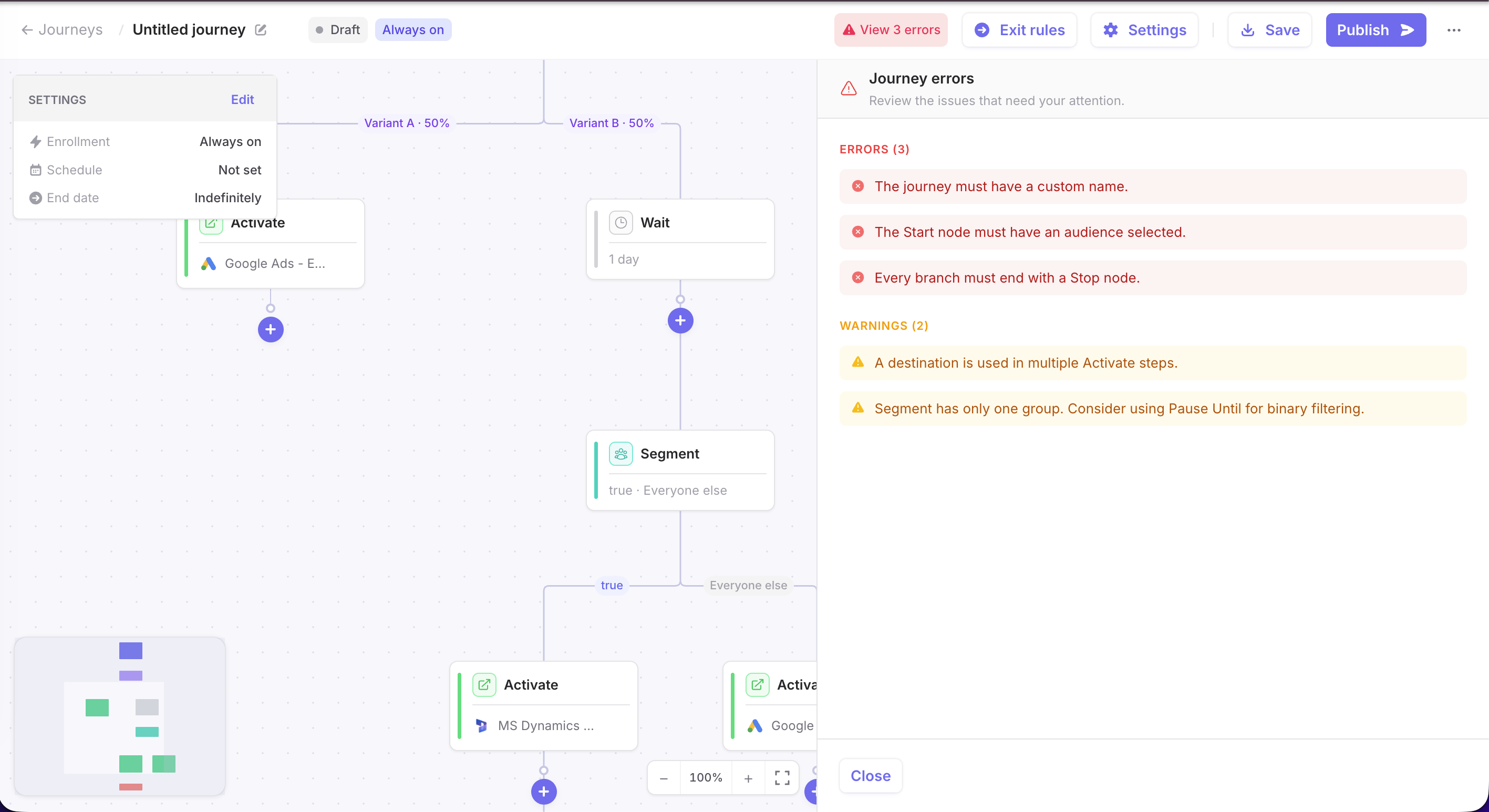Zoom out the canvas with the minus button
The height and width of the screenshot is (812, 1489).
[x=664, y=778]
